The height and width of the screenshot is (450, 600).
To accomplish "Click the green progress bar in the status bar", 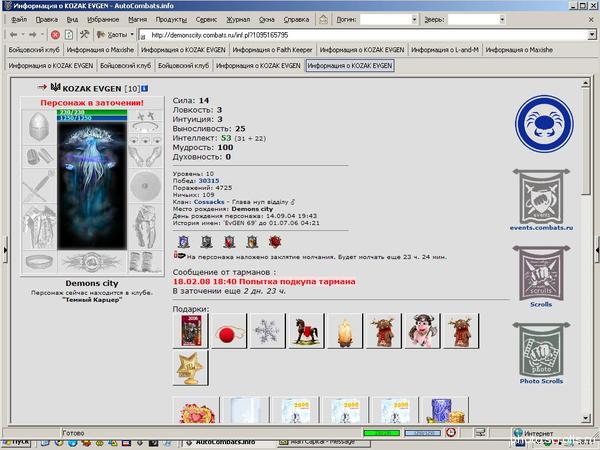I will click(x=382, y=433).
